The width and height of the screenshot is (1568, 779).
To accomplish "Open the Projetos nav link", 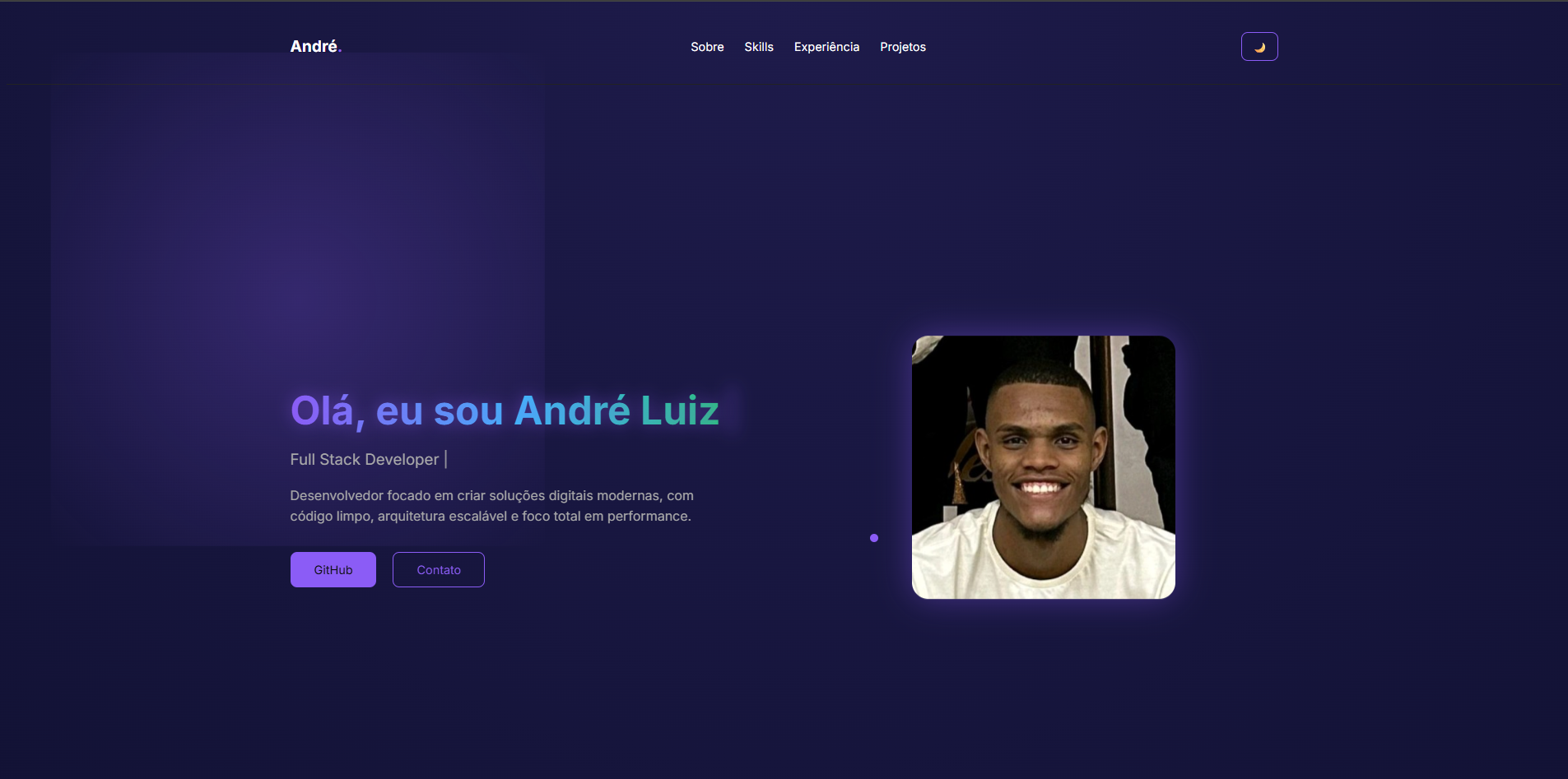I will tap(903, 47).
